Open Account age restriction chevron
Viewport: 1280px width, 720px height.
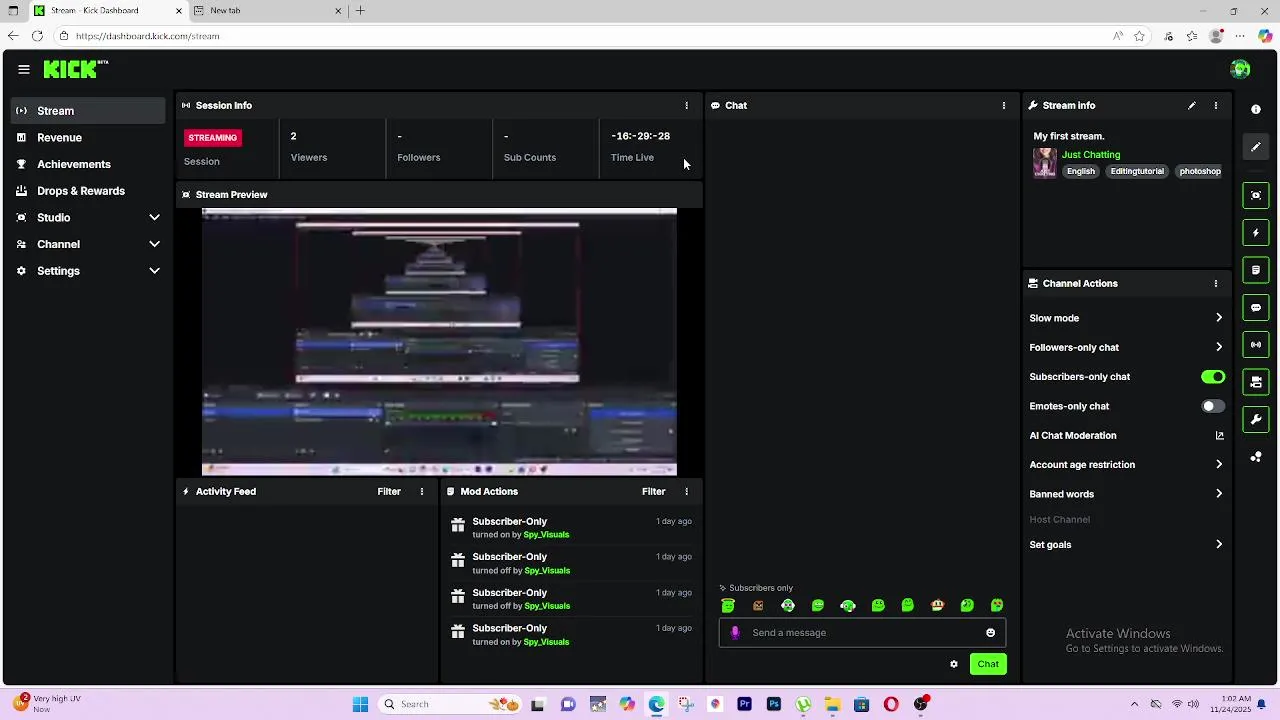pos(1219,464)
